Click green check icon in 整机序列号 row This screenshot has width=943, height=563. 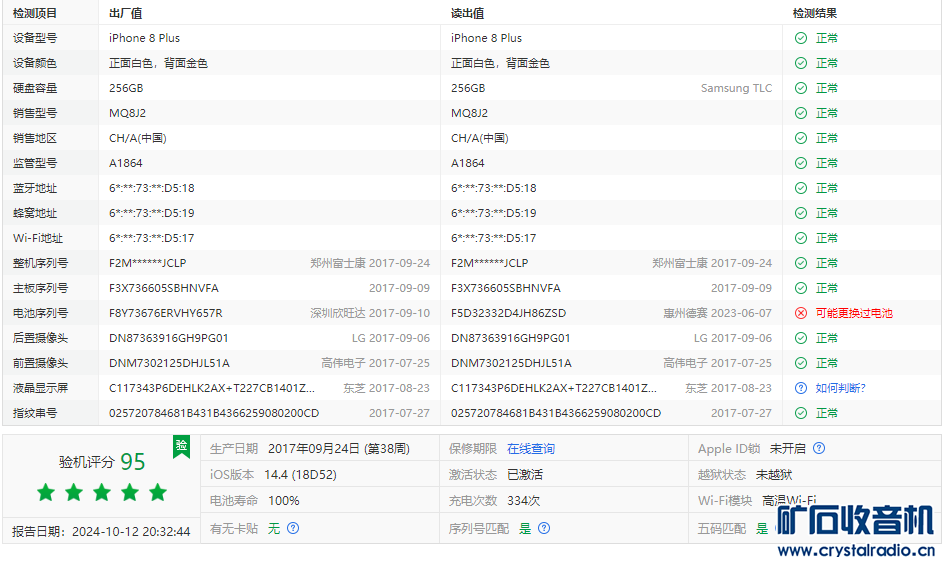coord(800,263)
